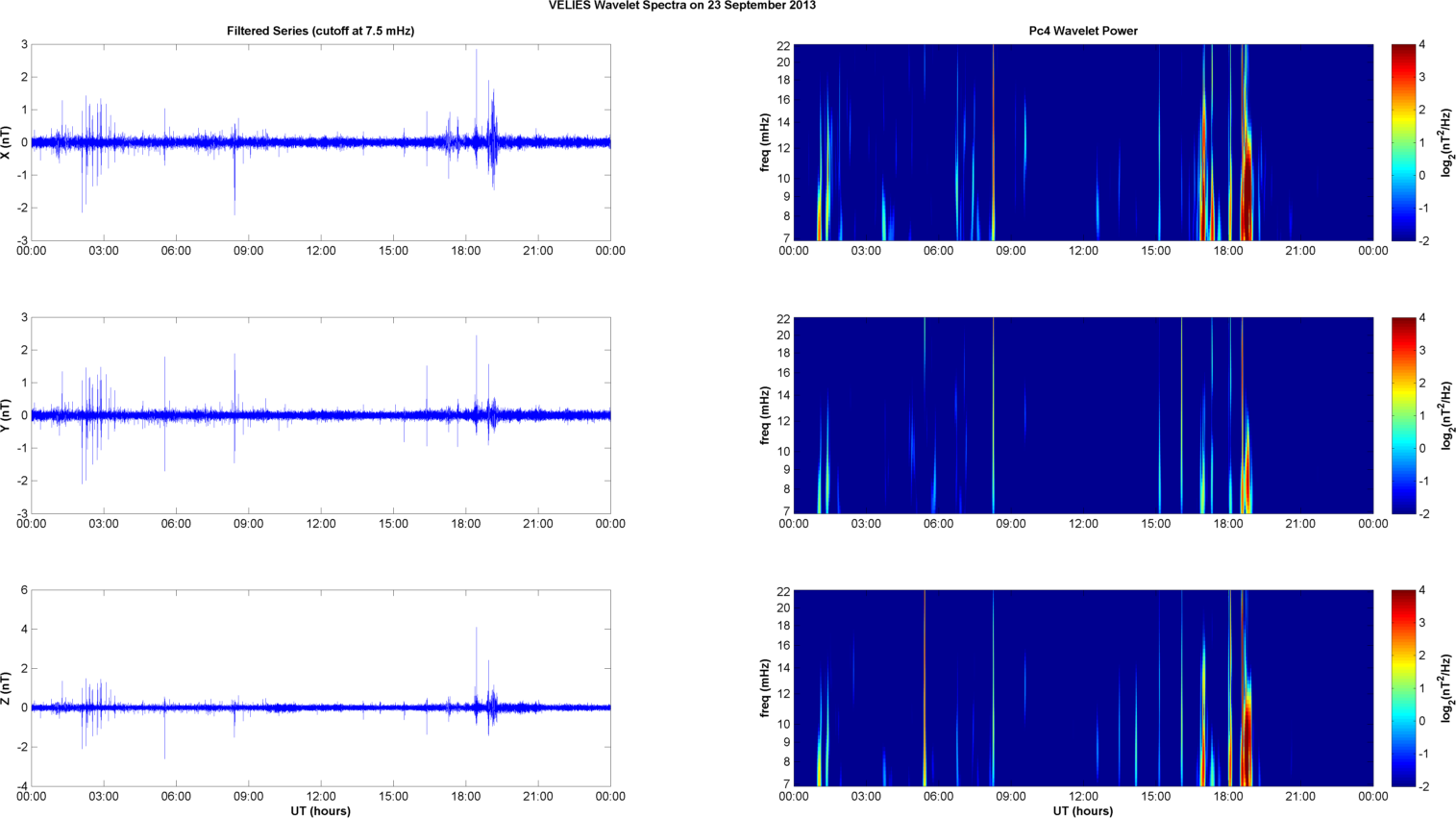Click the top spectrogram's colorbar
The width and height of the screenshot is (1456, 818).
(x=1403, y=142)
